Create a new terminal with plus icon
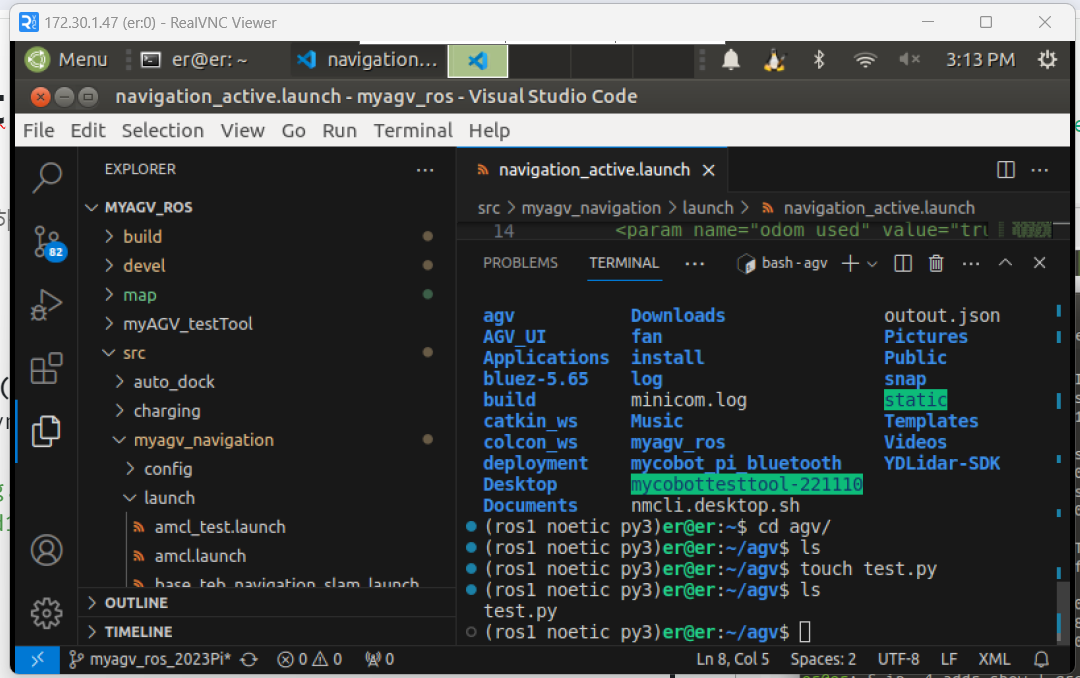Screen dimensions: 1080x678 pos(850,263)
